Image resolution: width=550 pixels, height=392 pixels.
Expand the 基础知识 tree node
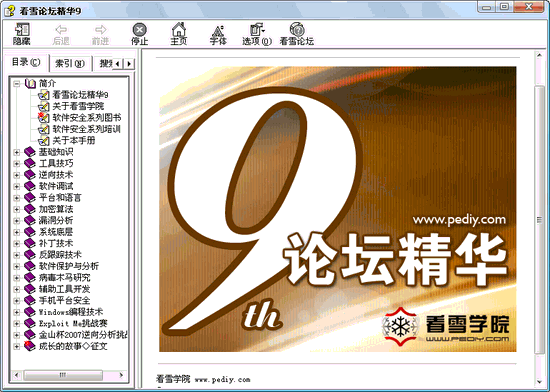pos(16,152)
